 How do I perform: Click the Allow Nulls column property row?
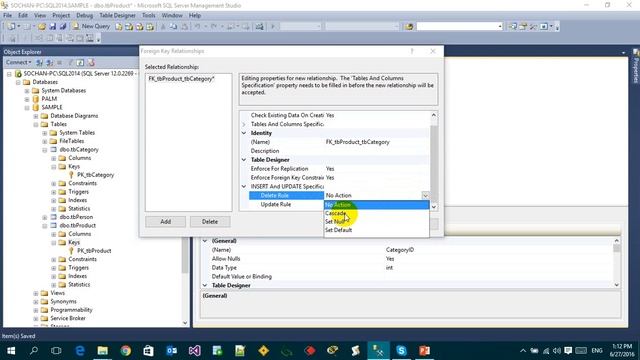[x=408, y=259]
